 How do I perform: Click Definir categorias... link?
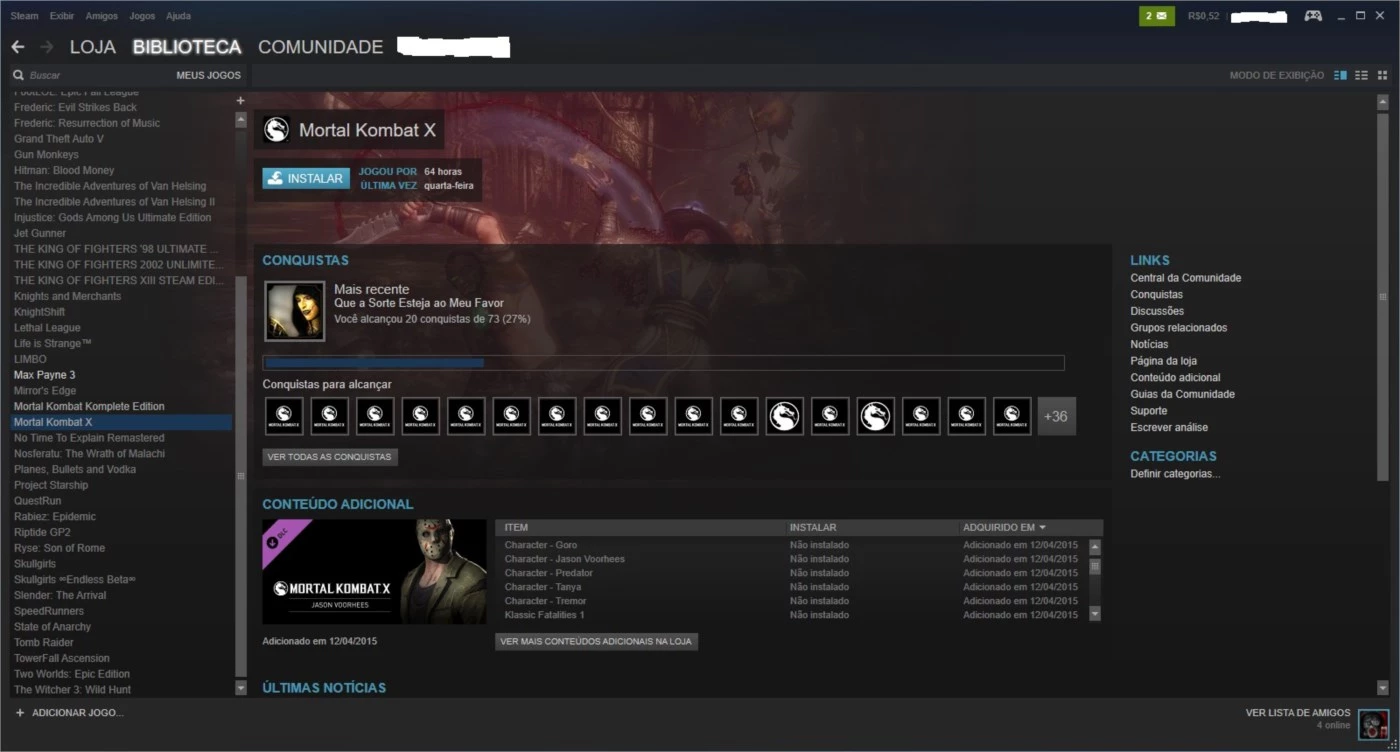coord(1175,474)
